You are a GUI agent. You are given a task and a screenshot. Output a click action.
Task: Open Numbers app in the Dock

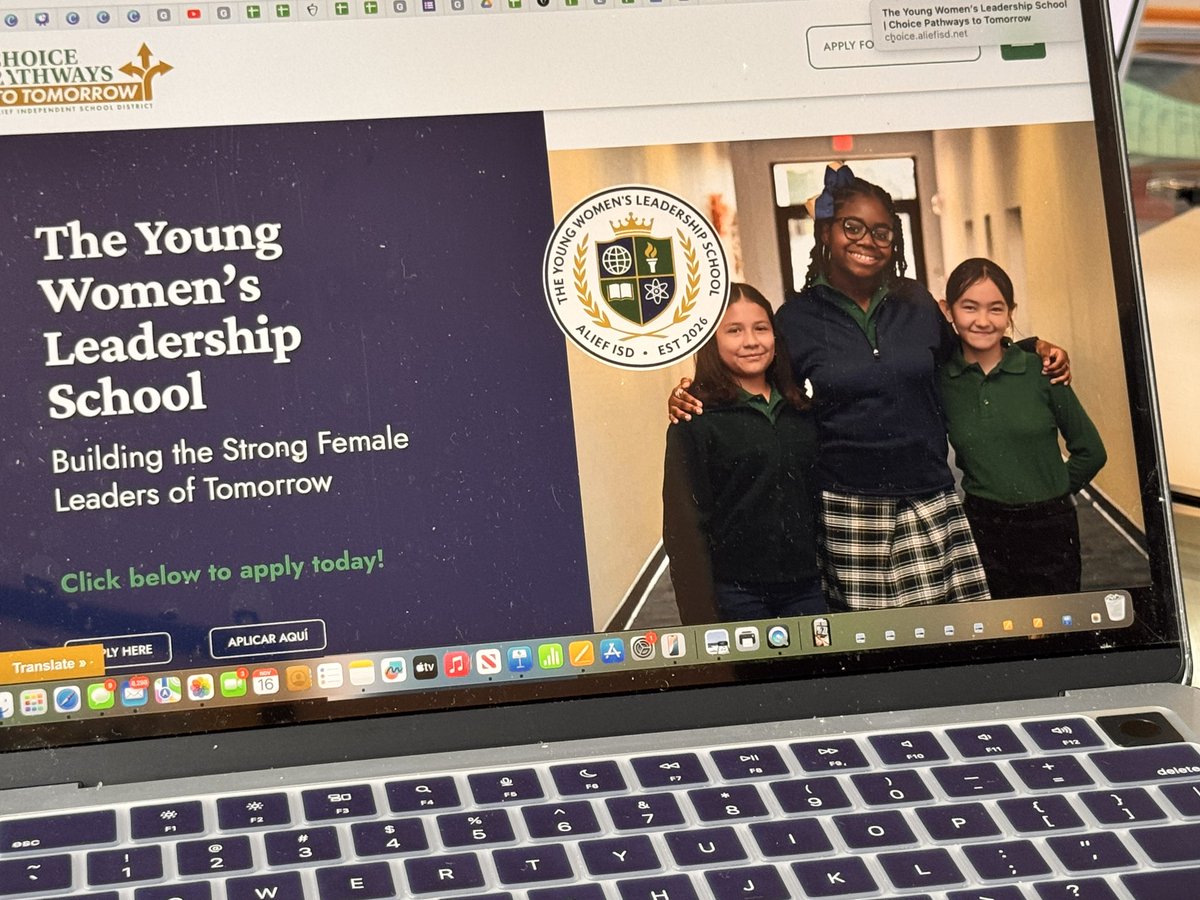click(551, 656)
